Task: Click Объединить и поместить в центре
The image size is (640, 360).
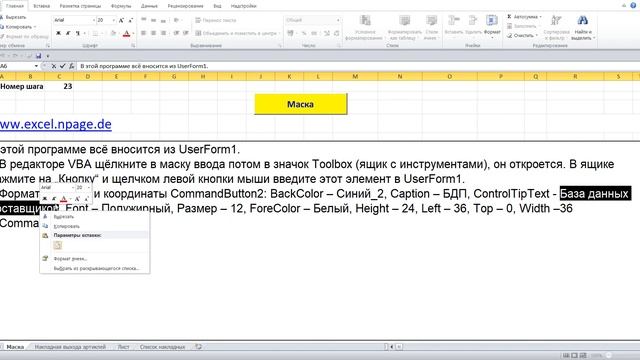Action: (x=236, y=33)
